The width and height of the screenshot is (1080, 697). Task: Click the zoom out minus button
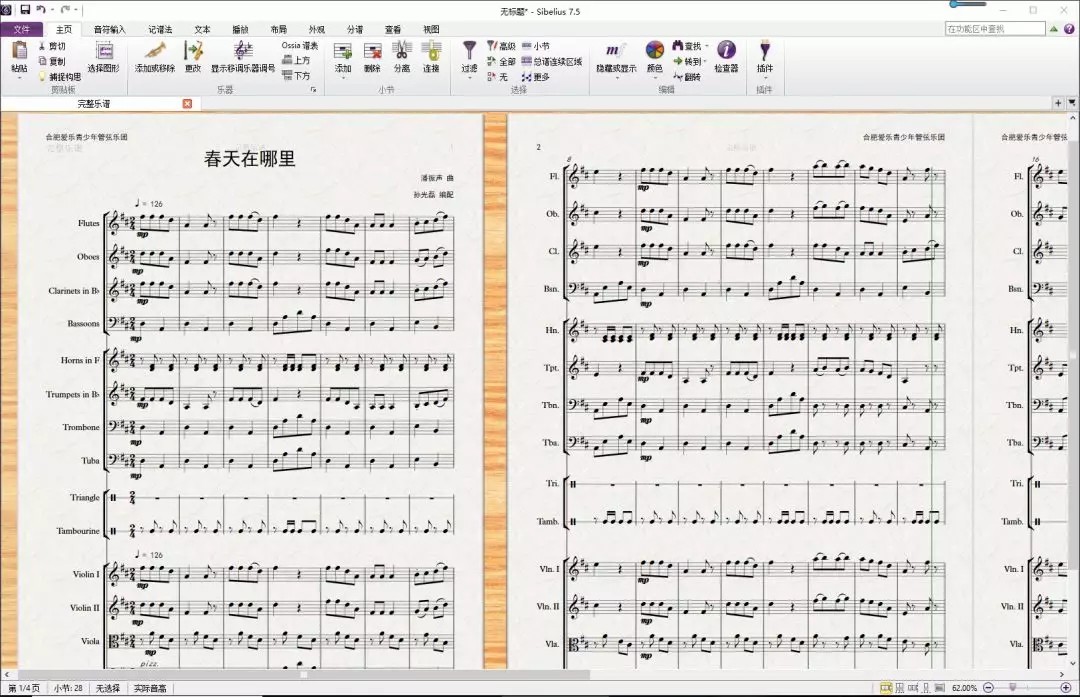tap(988, 688)
